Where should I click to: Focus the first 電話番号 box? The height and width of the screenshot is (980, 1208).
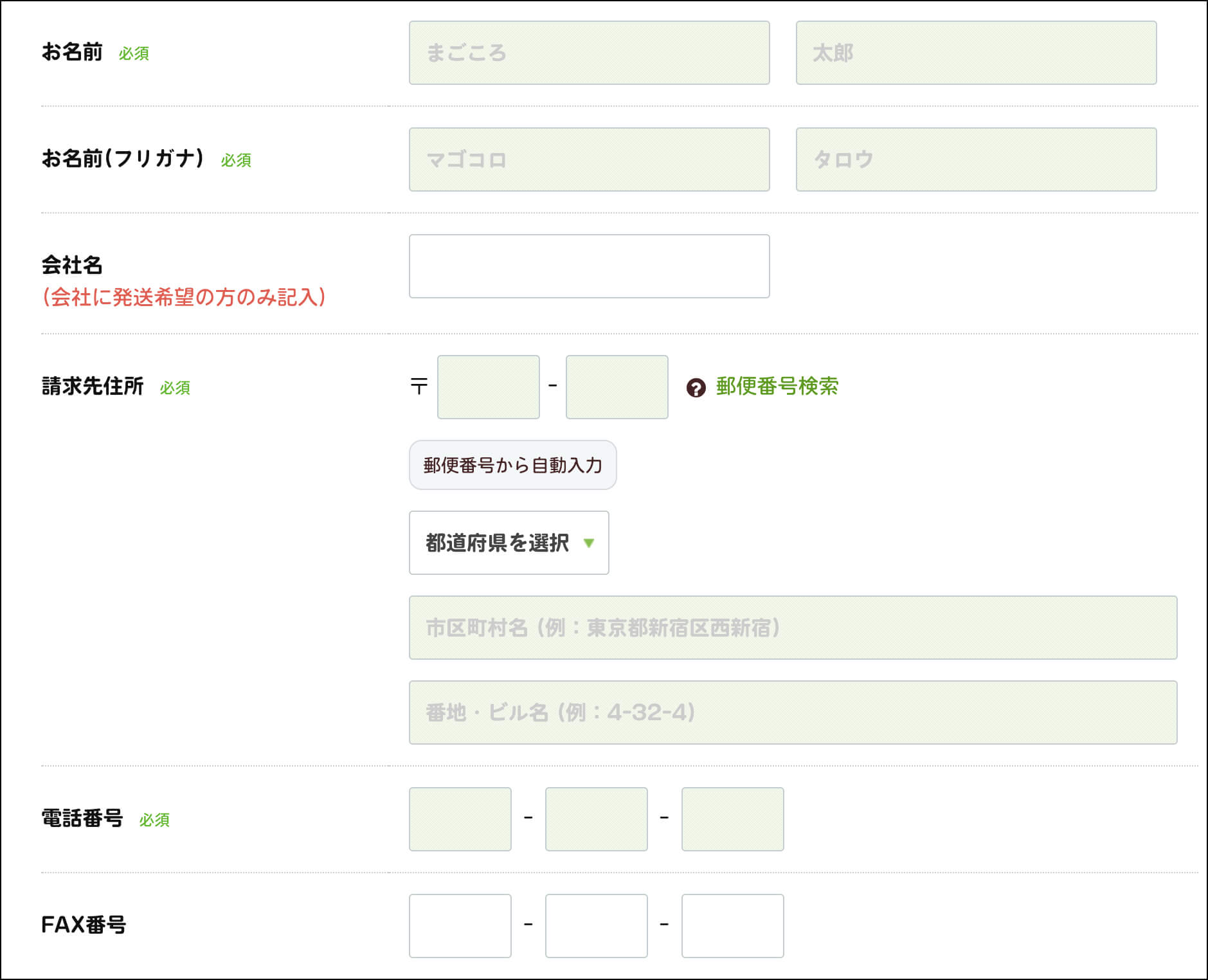tap(460, 819)
